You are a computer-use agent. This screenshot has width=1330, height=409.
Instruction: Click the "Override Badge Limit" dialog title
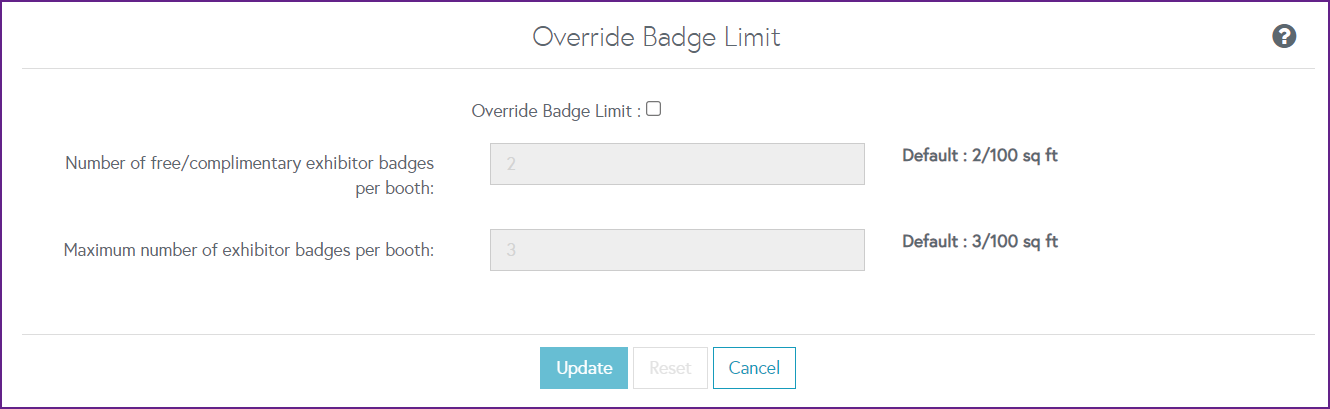click(656, 37)
